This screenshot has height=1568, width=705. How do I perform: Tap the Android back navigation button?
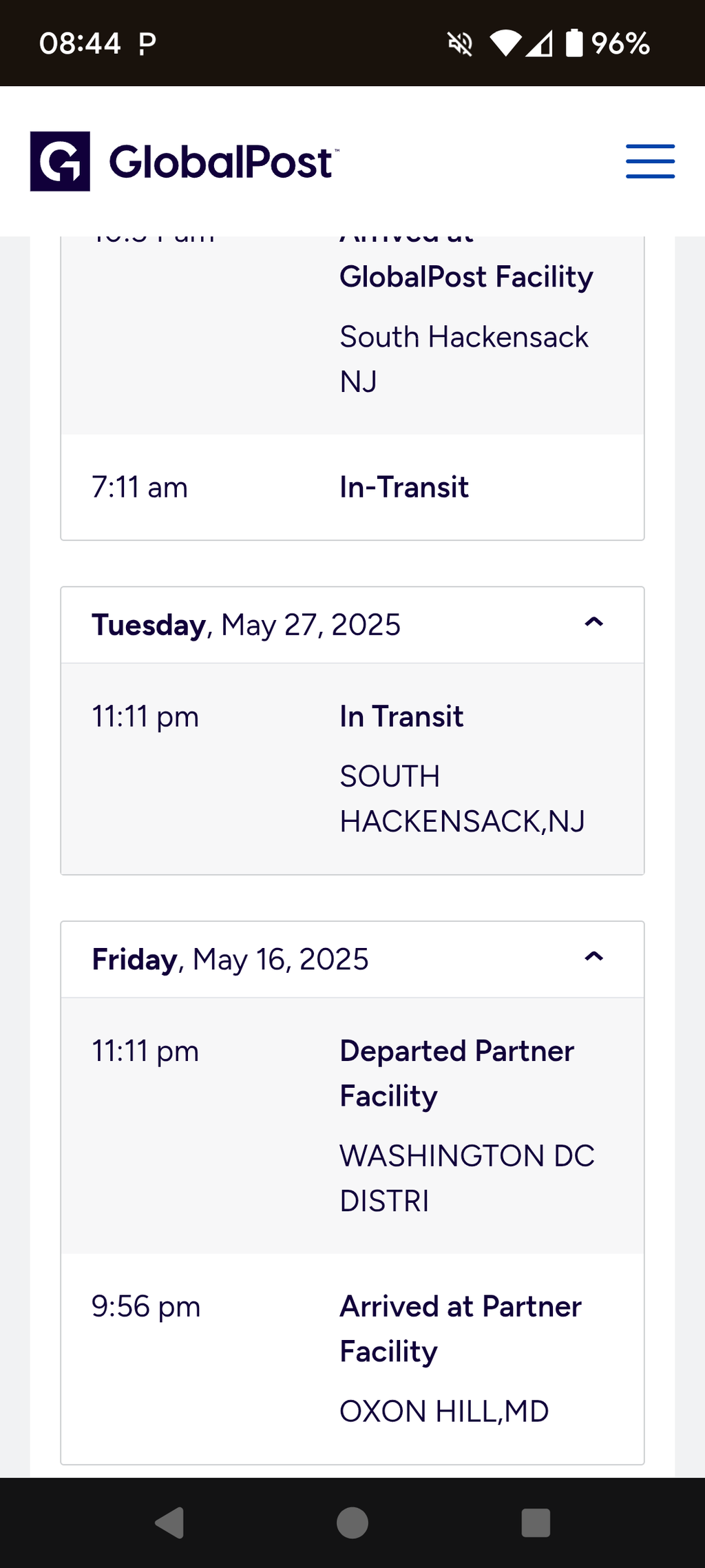tap(169, 1523)
